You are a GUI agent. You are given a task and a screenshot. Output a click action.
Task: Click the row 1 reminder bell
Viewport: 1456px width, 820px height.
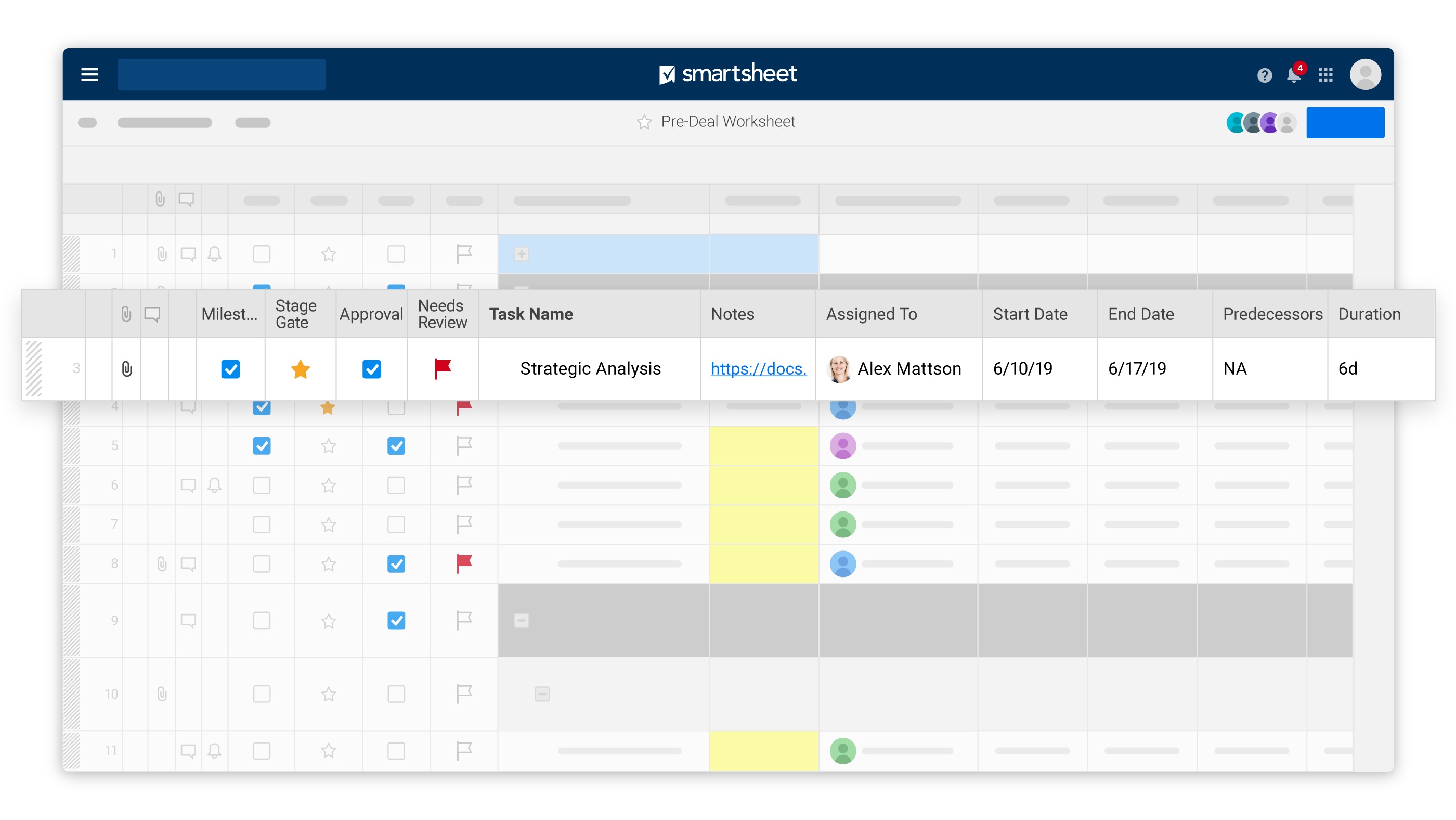point(214,254)
